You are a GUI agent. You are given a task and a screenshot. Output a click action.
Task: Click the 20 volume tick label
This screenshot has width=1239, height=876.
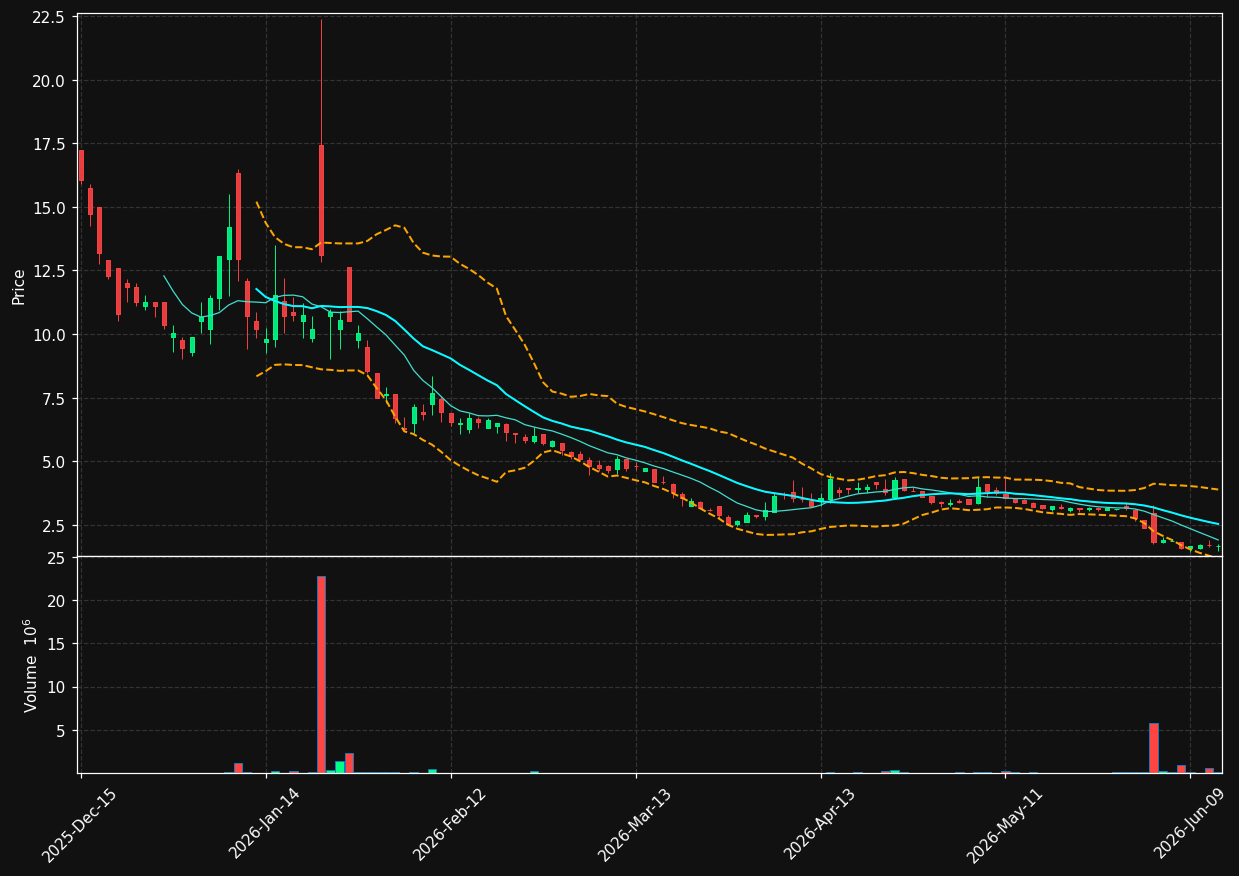coord(56,601)
